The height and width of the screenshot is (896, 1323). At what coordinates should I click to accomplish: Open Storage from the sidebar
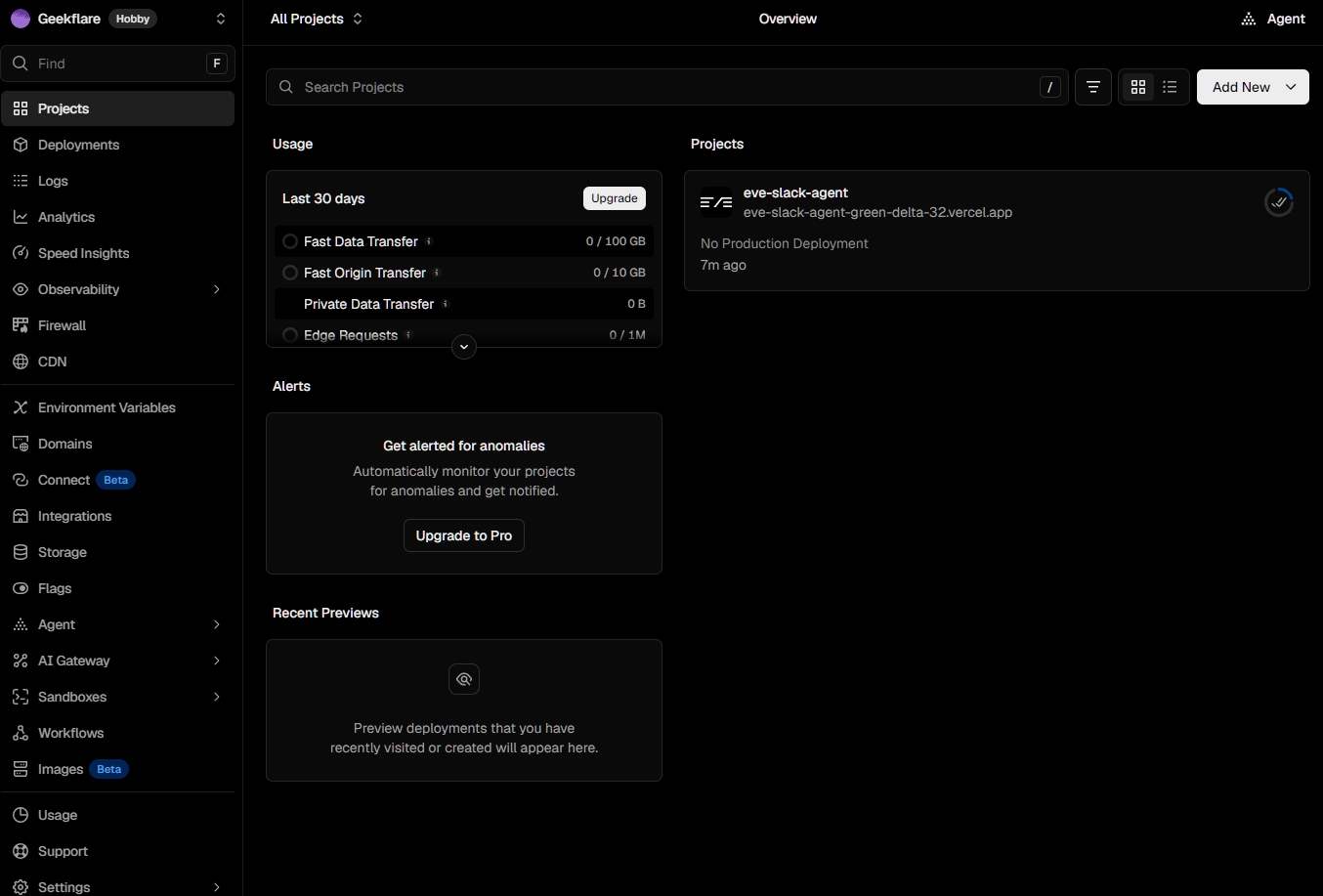pos(117,552)
